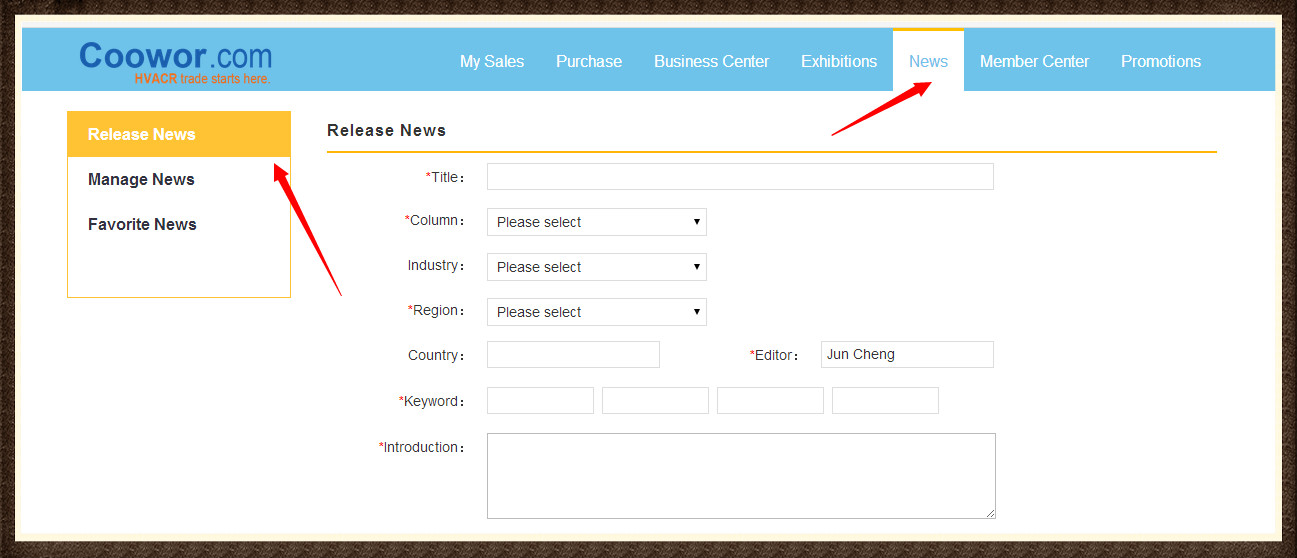This screenshot has width=1297, height=558.
Task: Open Manage News in the sidebar
Action: click(x=141, y=179)
